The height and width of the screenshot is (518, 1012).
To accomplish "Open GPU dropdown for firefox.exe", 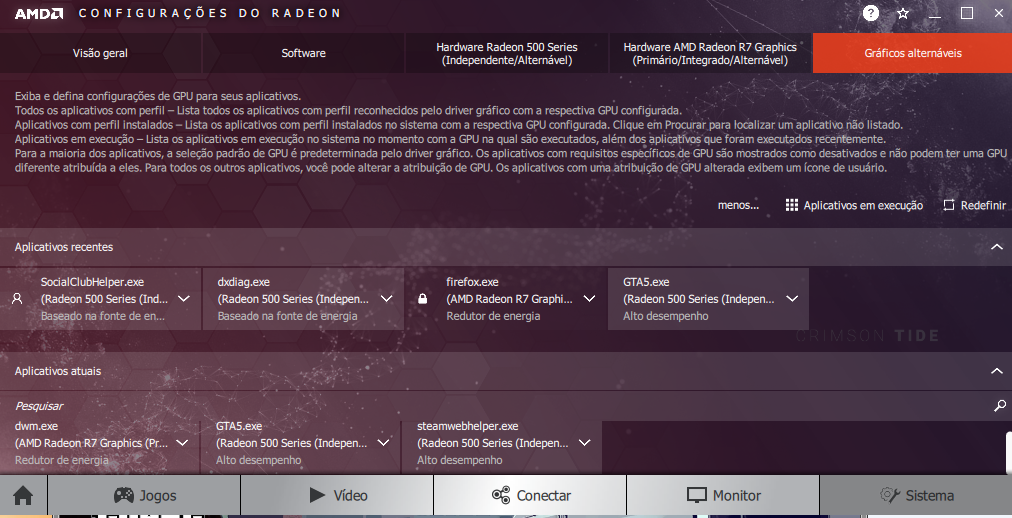I will pos(589,299).
